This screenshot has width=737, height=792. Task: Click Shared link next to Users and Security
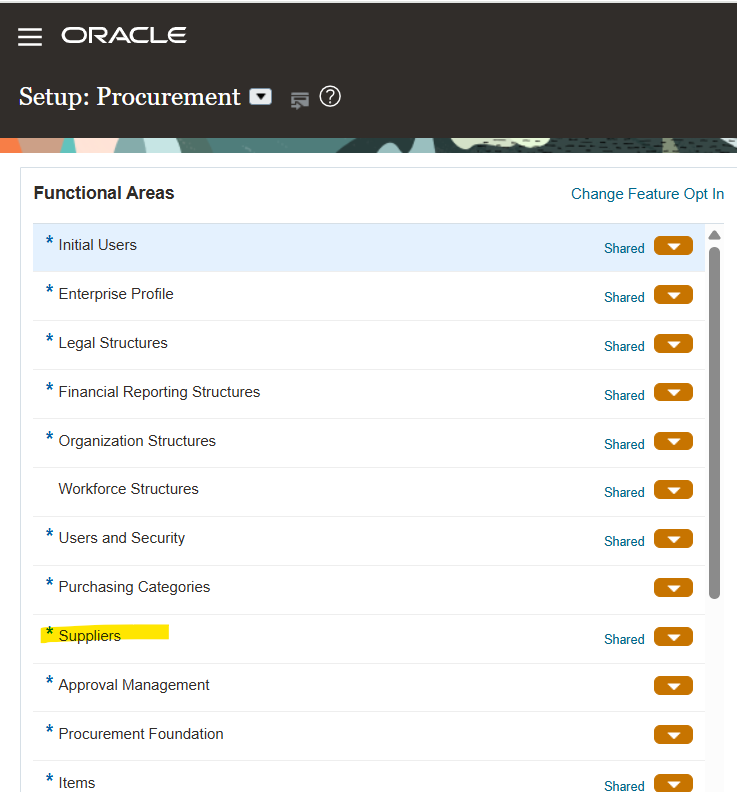click(x=624, y=541)
